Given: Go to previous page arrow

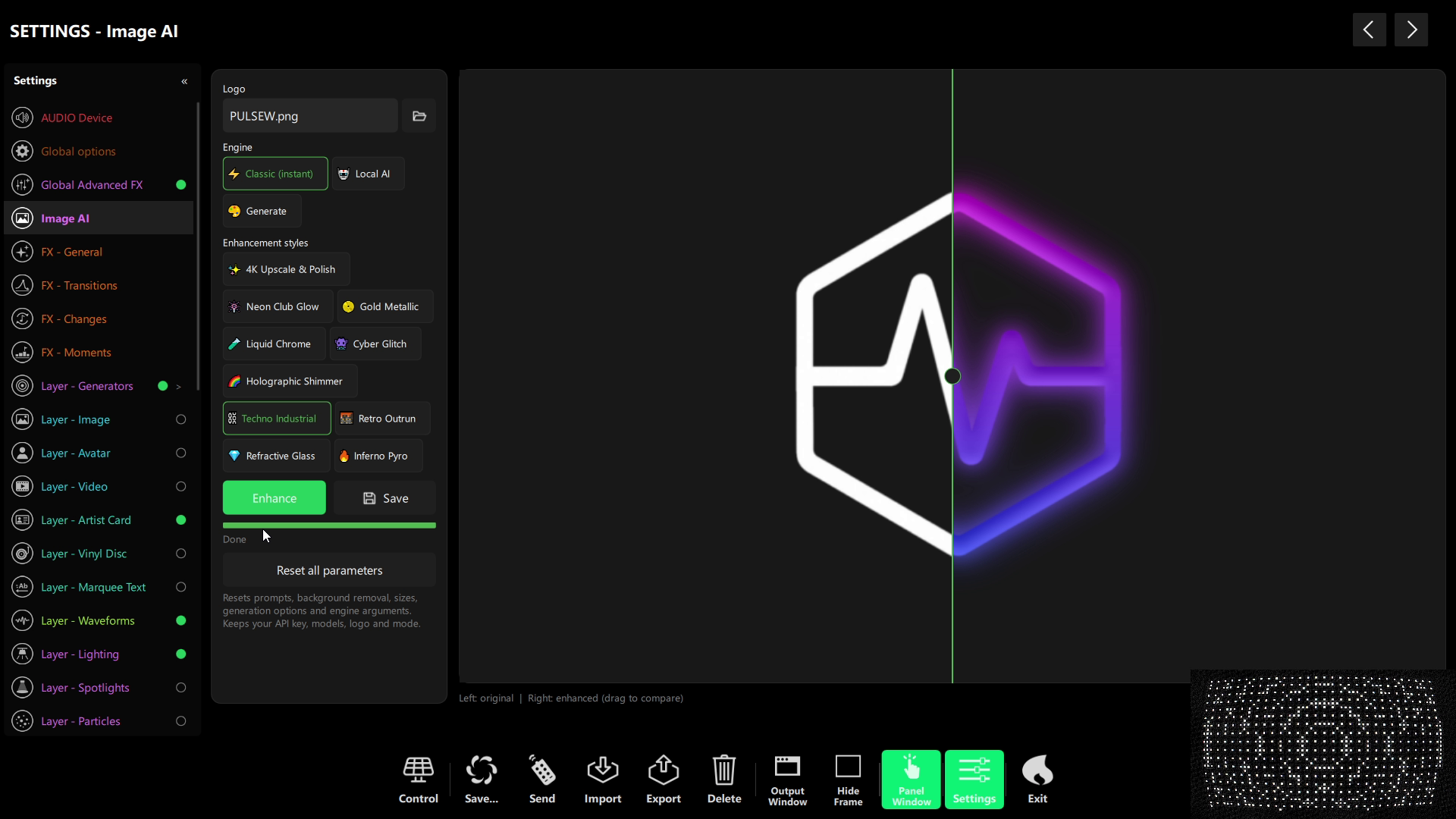Looking at the screenshot, I should [1369, 30].
